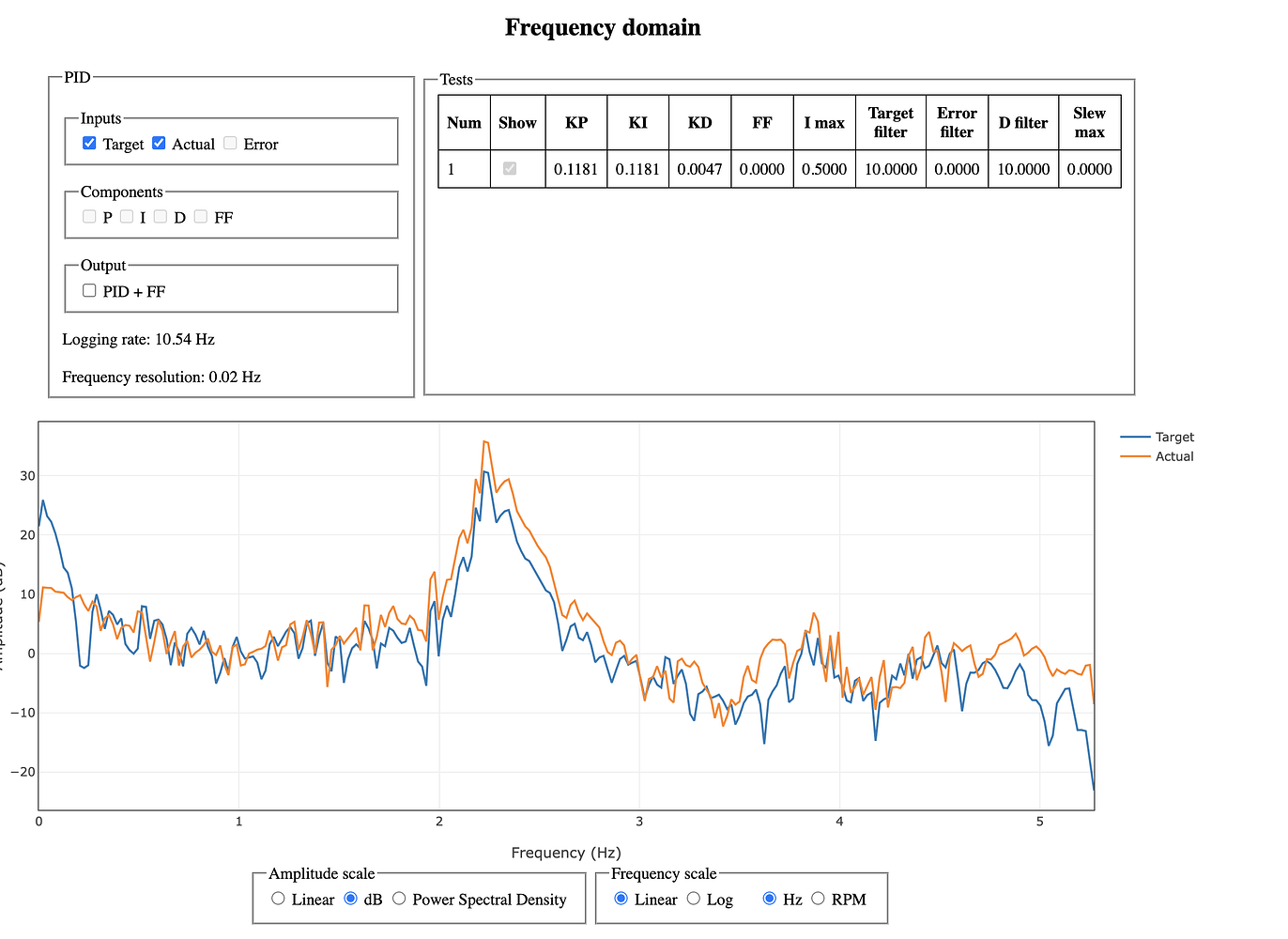Enable the I component checkbox

127,216
